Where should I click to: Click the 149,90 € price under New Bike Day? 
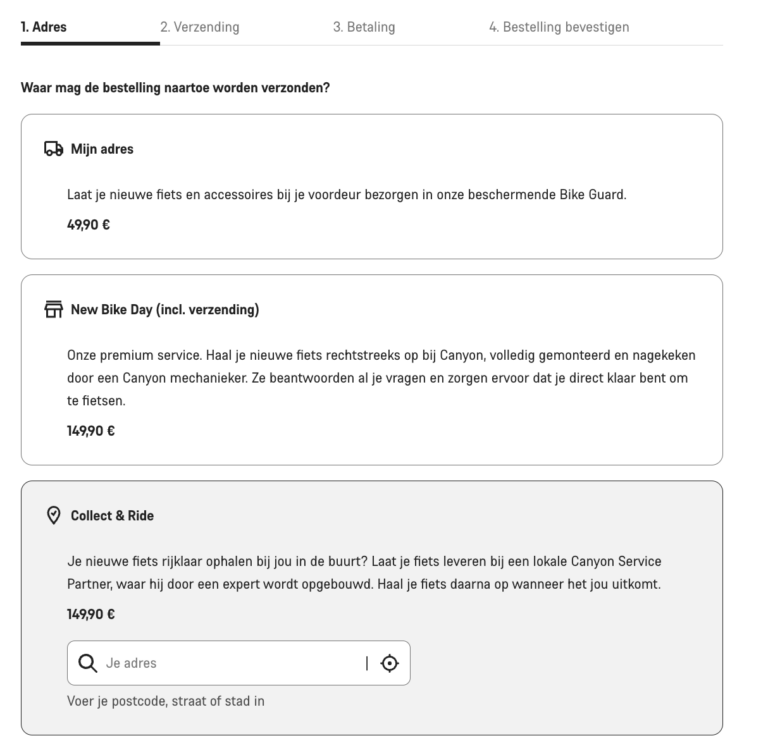pyautogui.click(x=91, y=430)
